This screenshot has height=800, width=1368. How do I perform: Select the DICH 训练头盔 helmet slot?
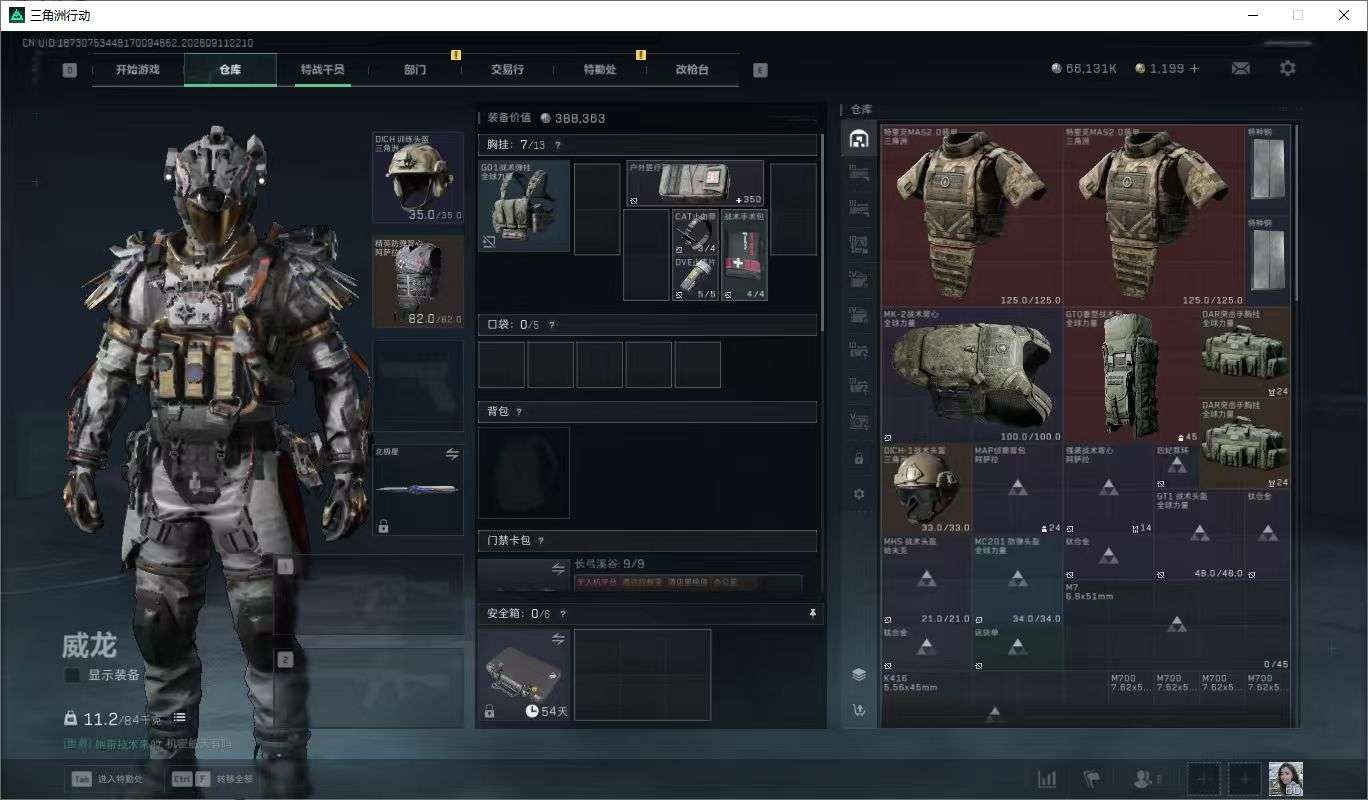pyautogui.click(x=418, y=177)
